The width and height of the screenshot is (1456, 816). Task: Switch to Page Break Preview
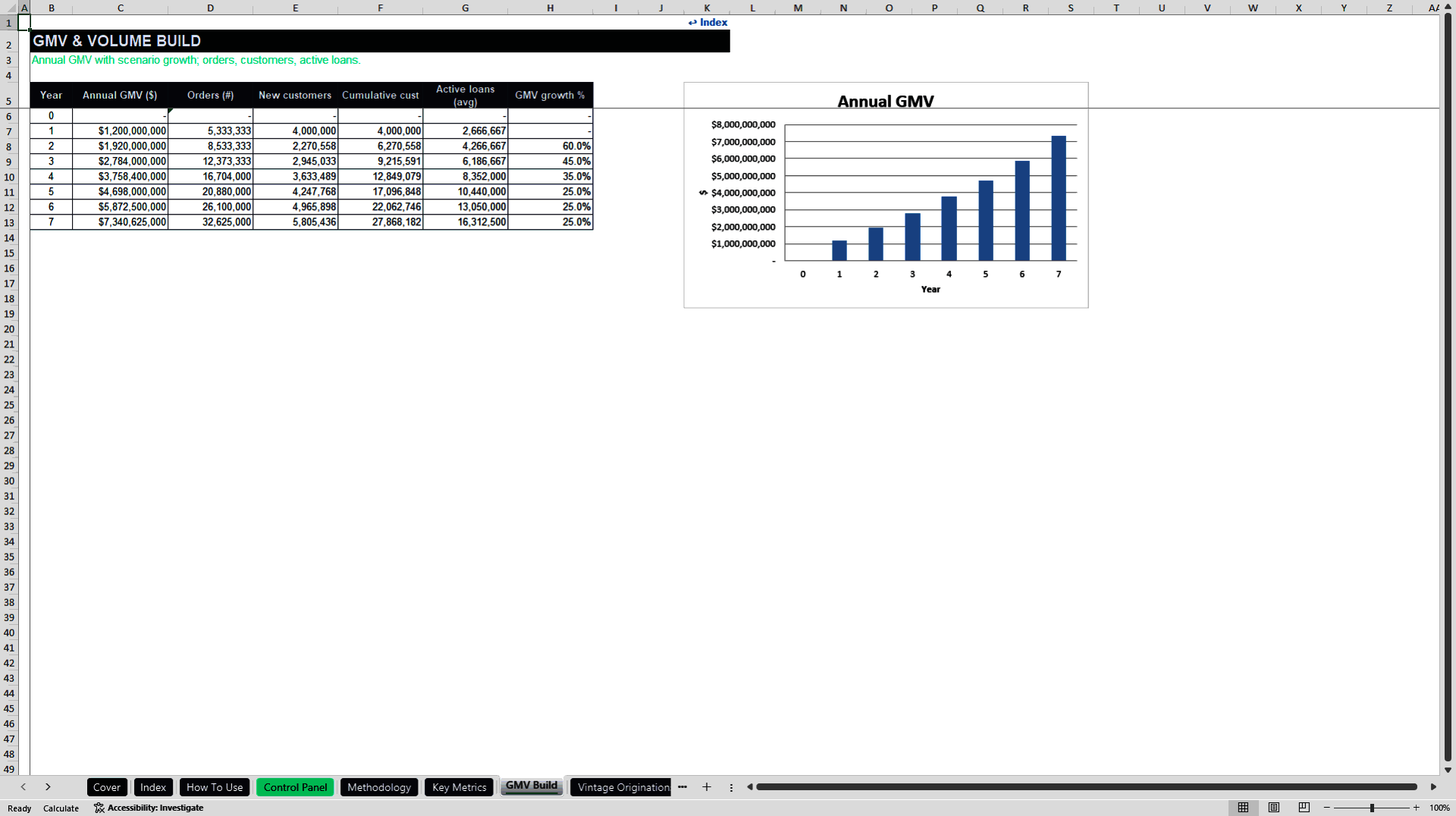[x=1304, y=808]
